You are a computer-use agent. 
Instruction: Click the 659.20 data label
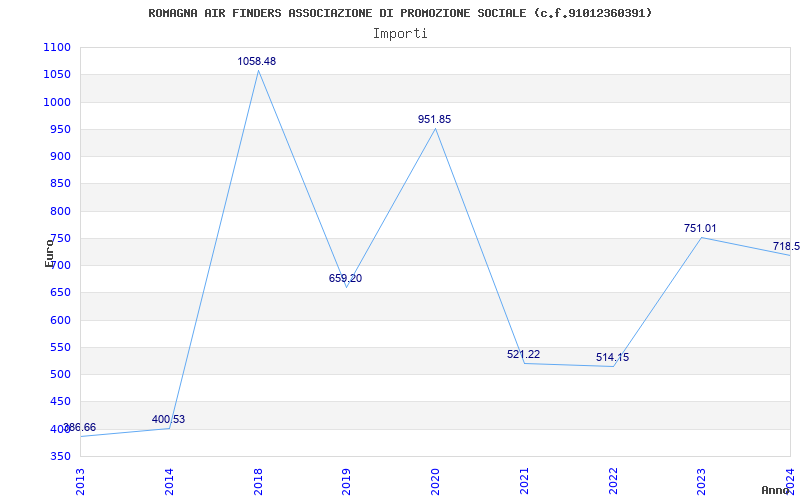pyautogui.click(x=345, y=279)
